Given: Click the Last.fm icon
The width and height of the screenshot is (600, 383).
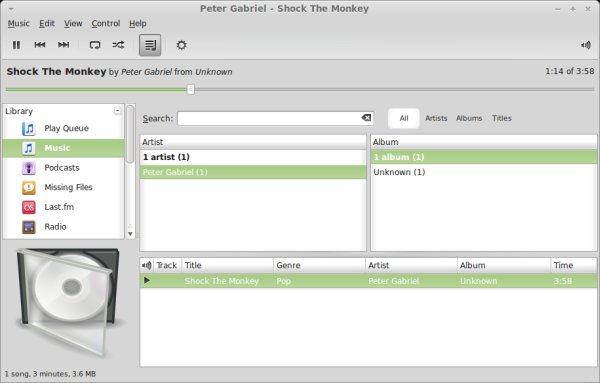Looking at the screenshot, I should click(x=29, y=207).
